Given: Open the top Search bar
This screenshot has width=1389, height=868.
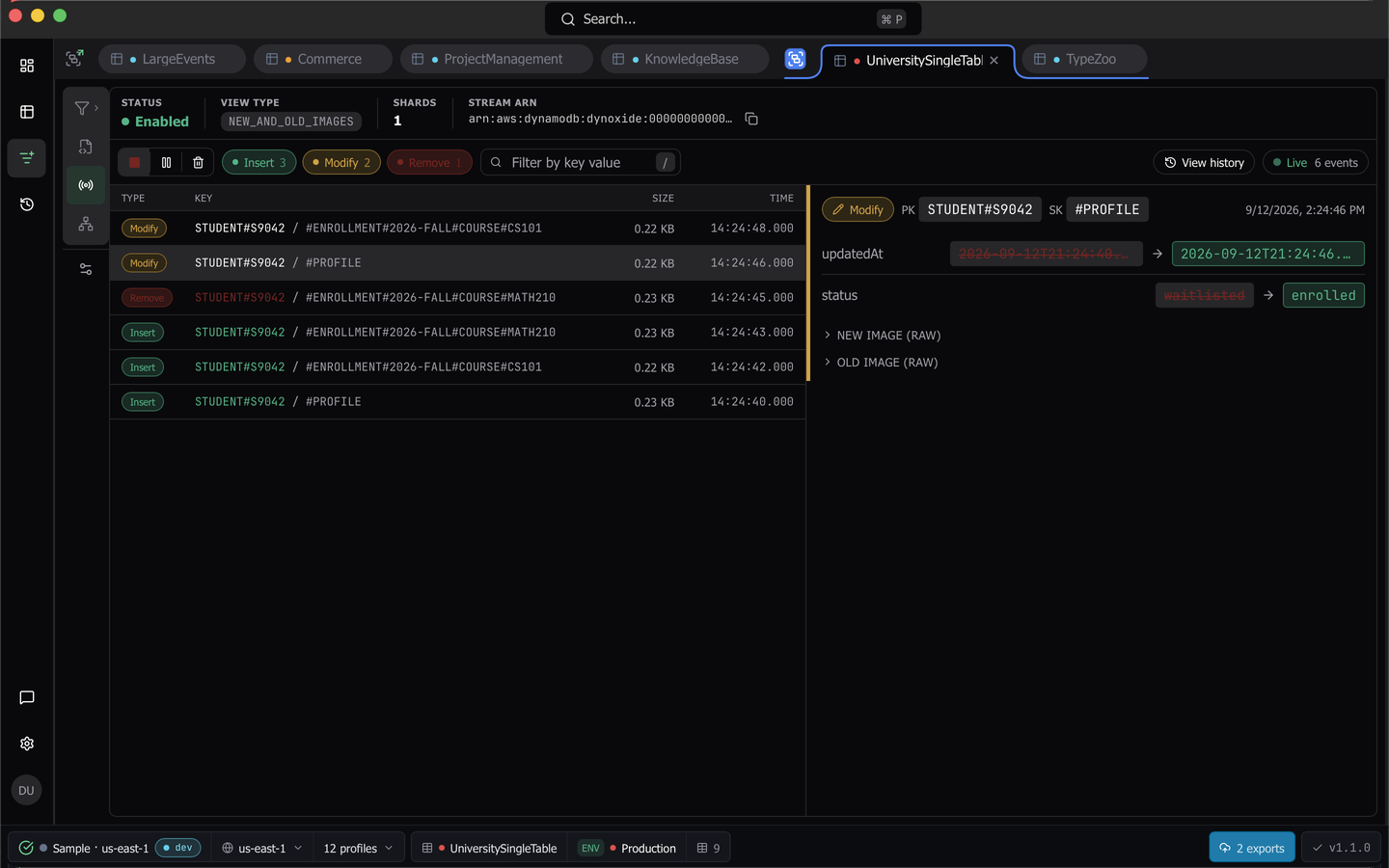Looking at the screenshot, I should coord(733,19).
